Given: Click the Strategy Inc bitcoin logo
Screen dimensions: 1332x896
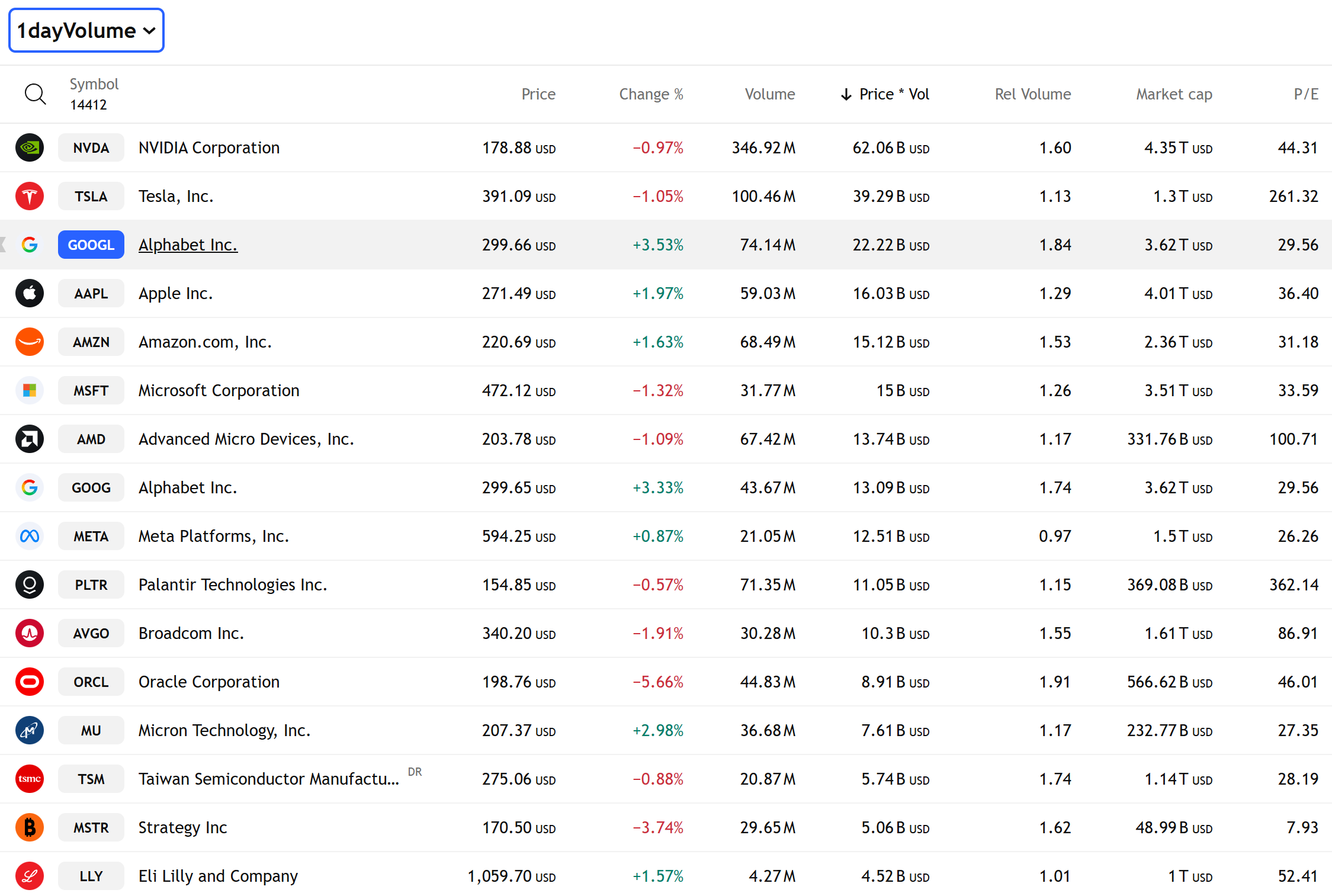Looking at the screenshot, I should pos(30,827).
